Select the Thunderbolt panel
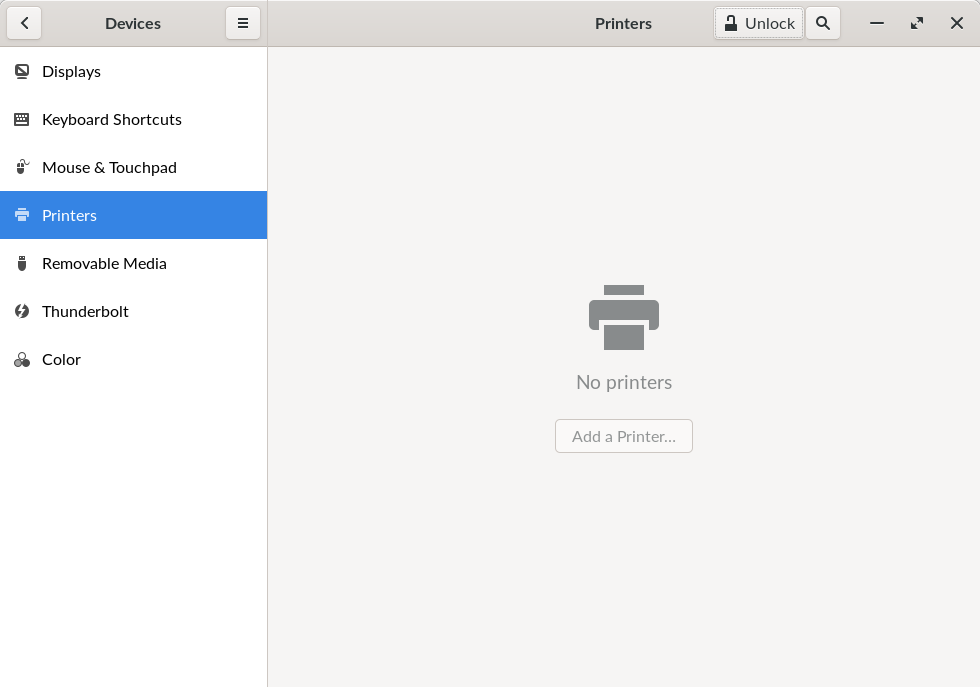The width and height of the screenshot is (980, 687). 133,311
